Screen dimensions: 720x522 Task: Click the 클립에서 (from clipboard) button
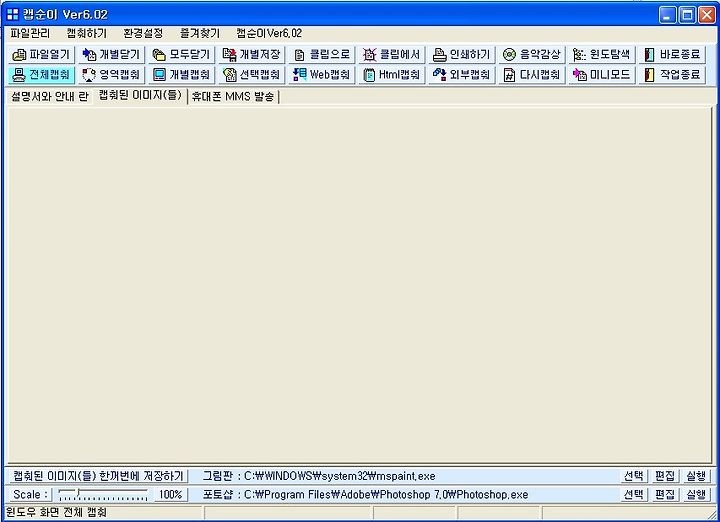[x=391, y=55]
